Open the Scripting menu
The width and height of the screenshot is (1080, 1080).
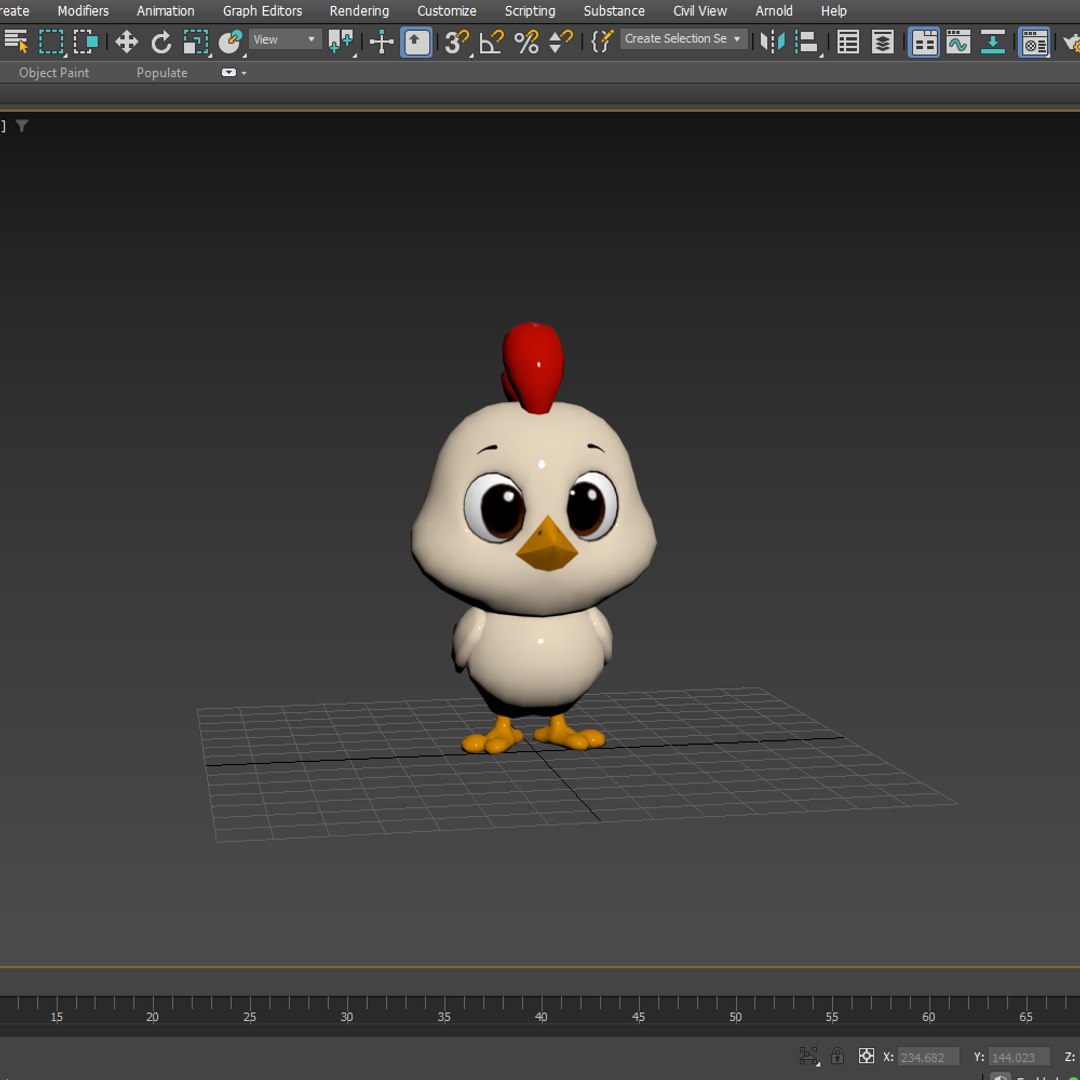(530, 11)
